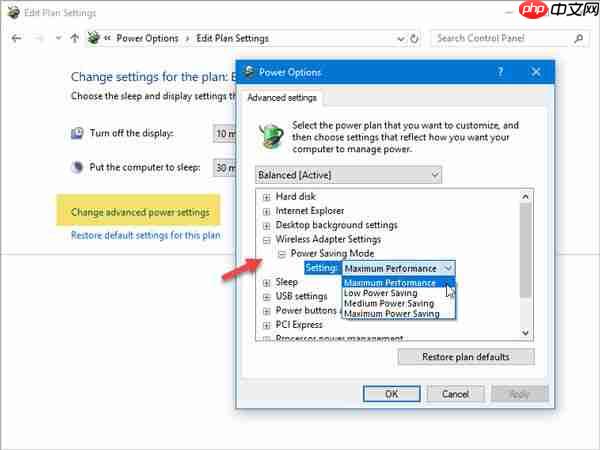Select PCI Express label in tree

pyautogui.click(x=299, y=325)
